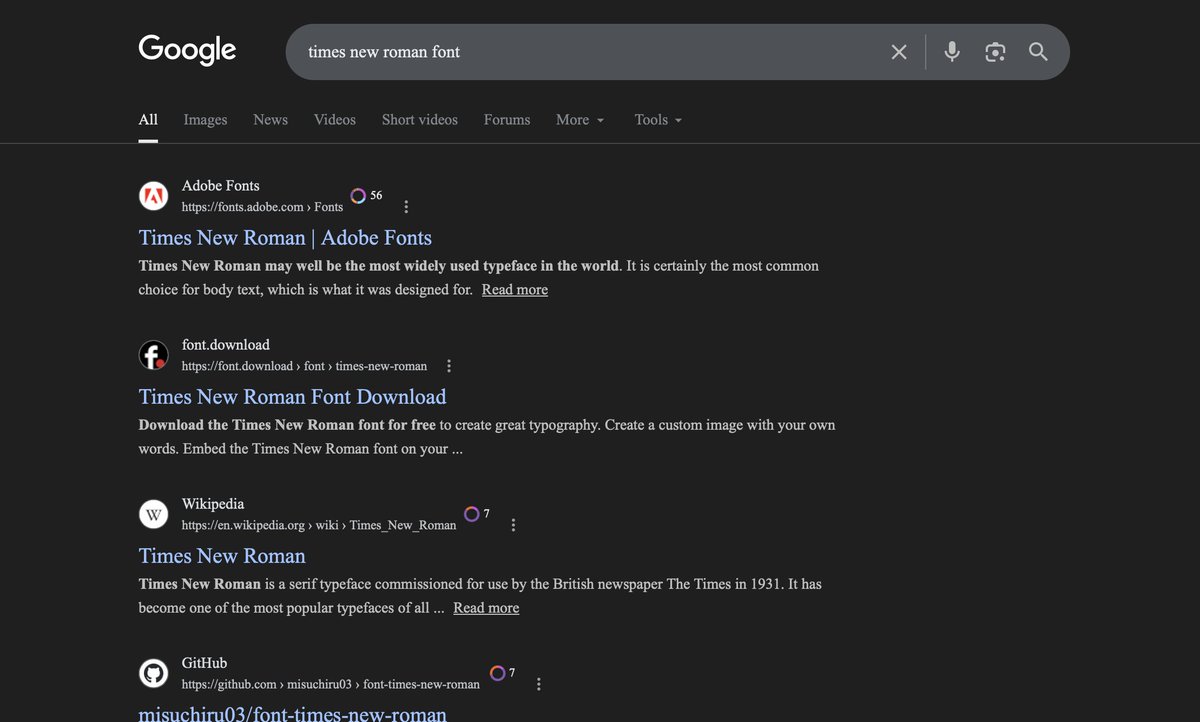Click the font.download URL breadcrumb
1200x722 pixels.
[304, 366]
